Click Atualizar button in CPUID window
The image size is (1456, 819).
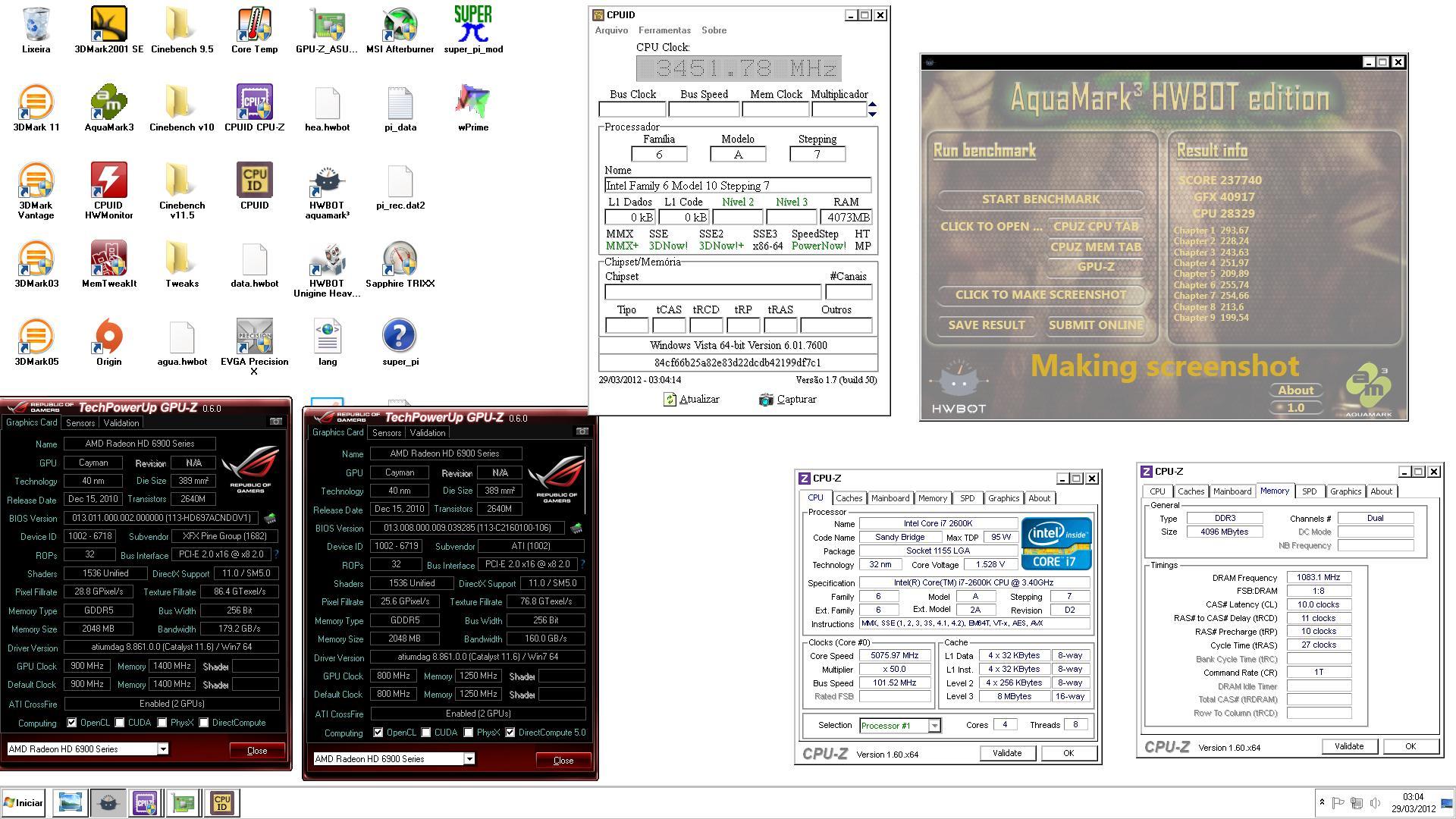point(692,400)
